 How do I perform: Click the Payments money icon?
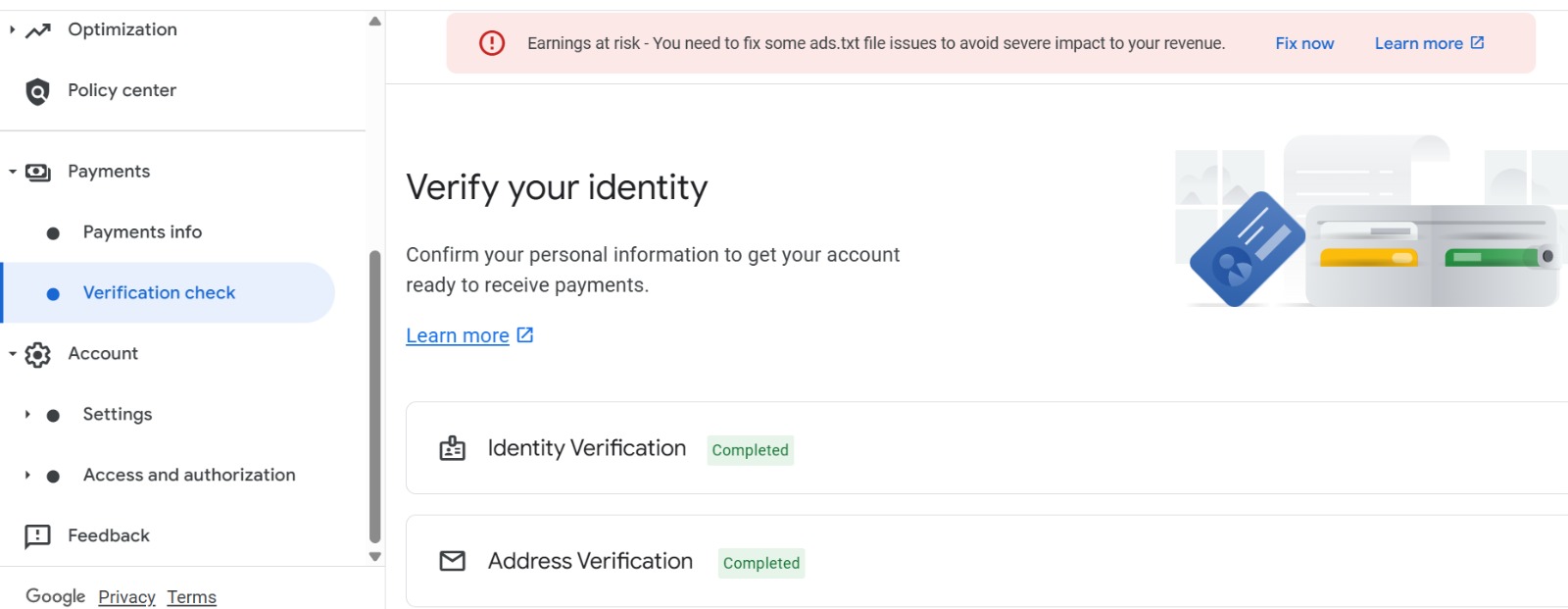pyautogui.click(x=37, y=173)
